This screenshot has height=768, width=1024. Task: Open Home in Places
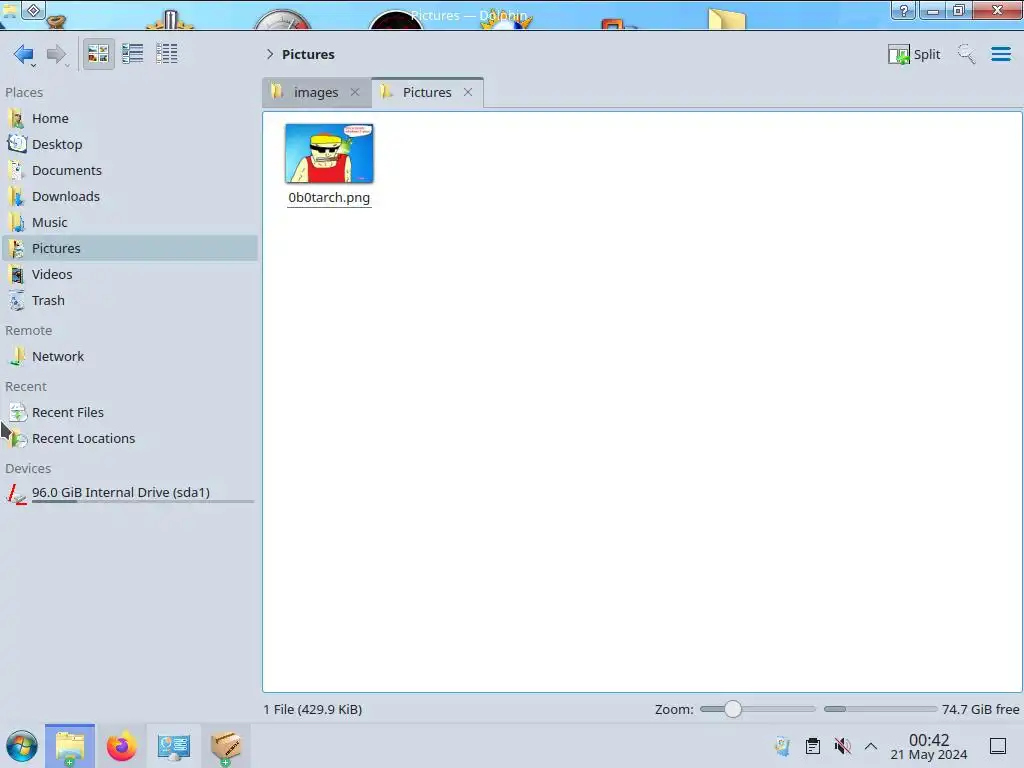point(131,118)
